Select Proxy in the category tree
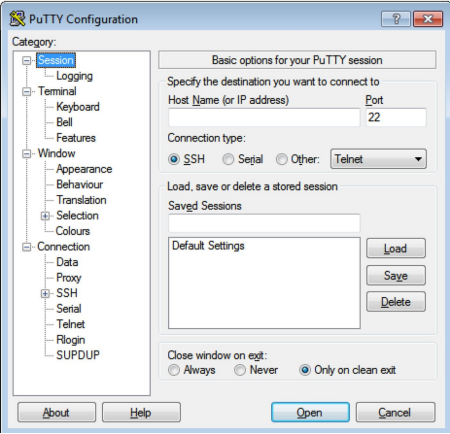Screen dimensions: 450x434 (69, 278)
